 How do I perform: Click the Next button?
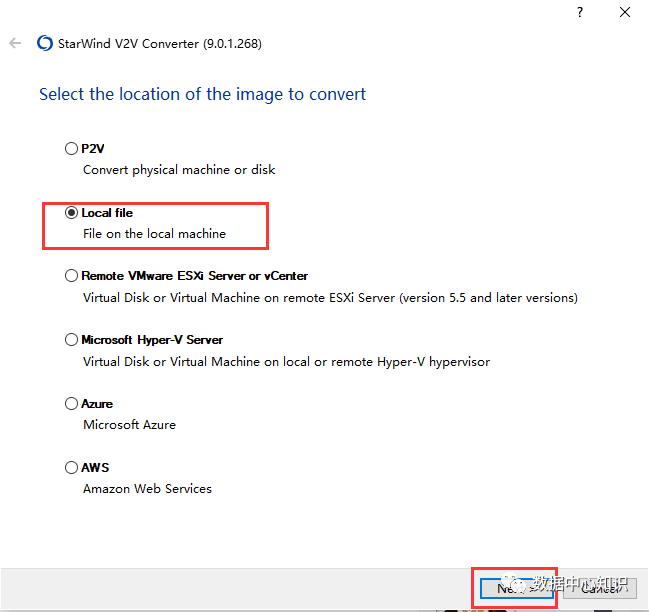[x=512, y=588]
